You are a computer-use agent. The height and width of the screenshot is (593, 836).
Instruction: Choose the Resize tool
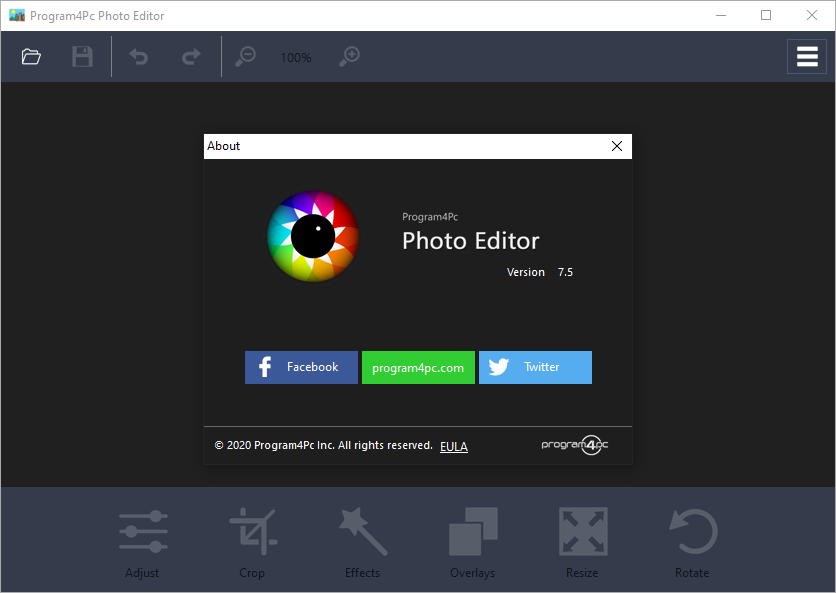(x=583, y=544)
